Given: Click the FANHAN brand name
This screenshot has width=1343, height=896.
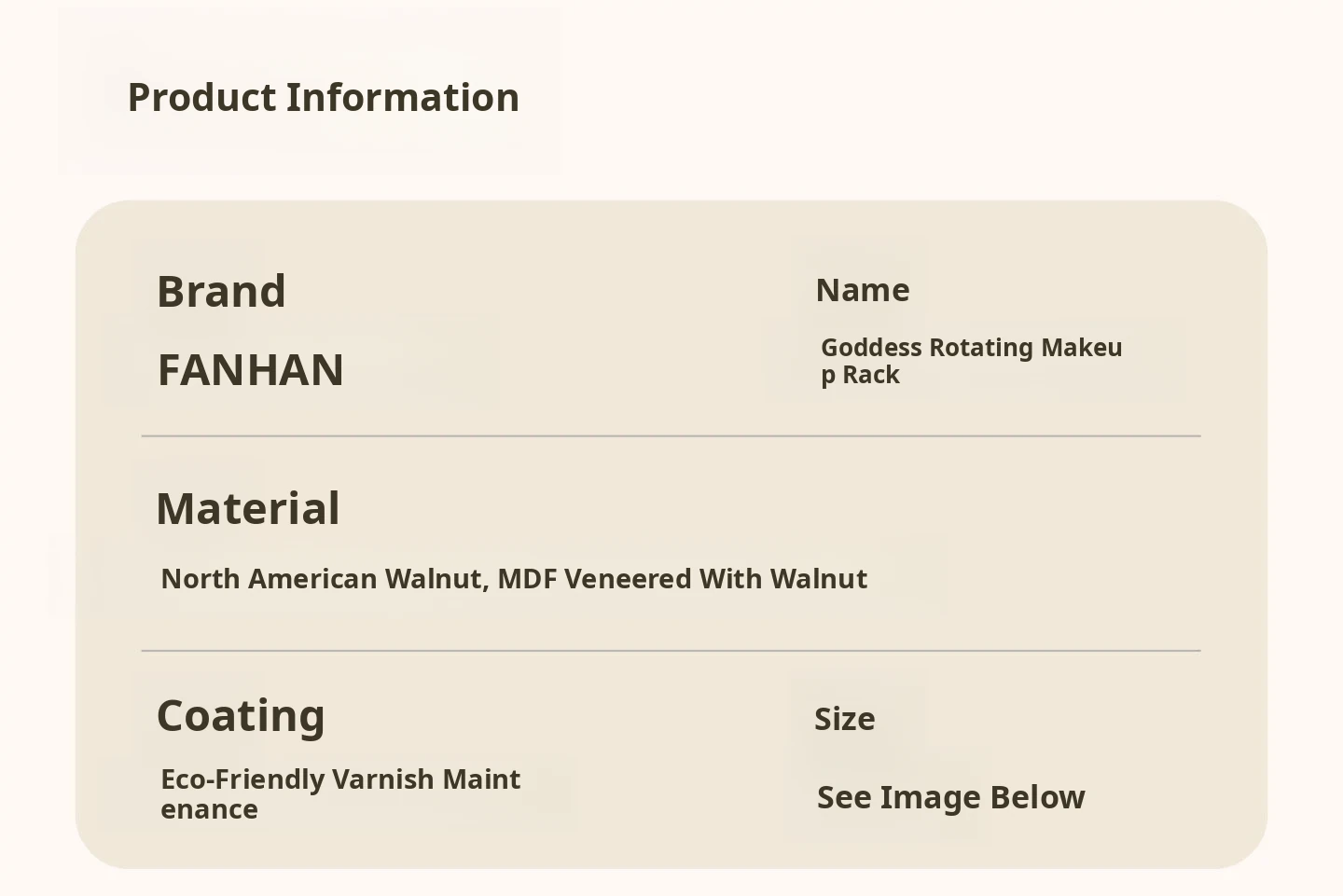Looking at the screenshot, I should coord(251,370).
